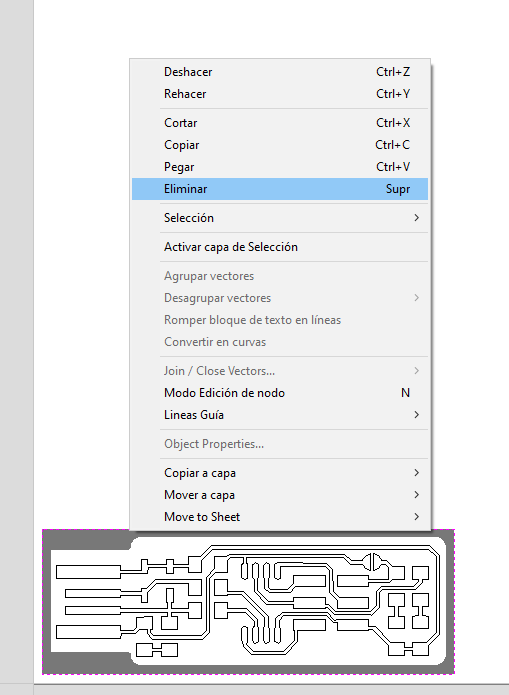Screen dimensions: 509x695
Task: Choose Copiar from the menu
Action: tap(280, 145)
